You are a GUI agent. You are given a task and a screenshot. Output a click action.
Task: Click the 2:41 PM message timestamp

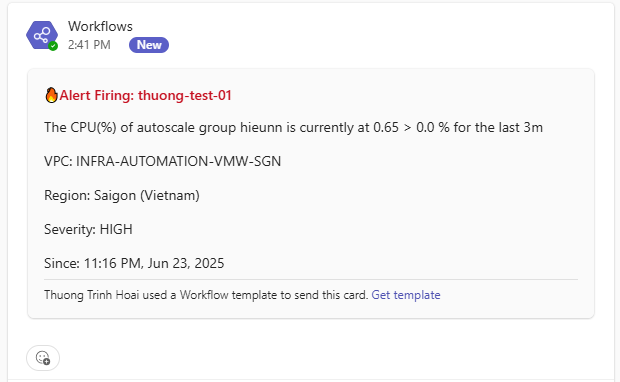point(89,45)
